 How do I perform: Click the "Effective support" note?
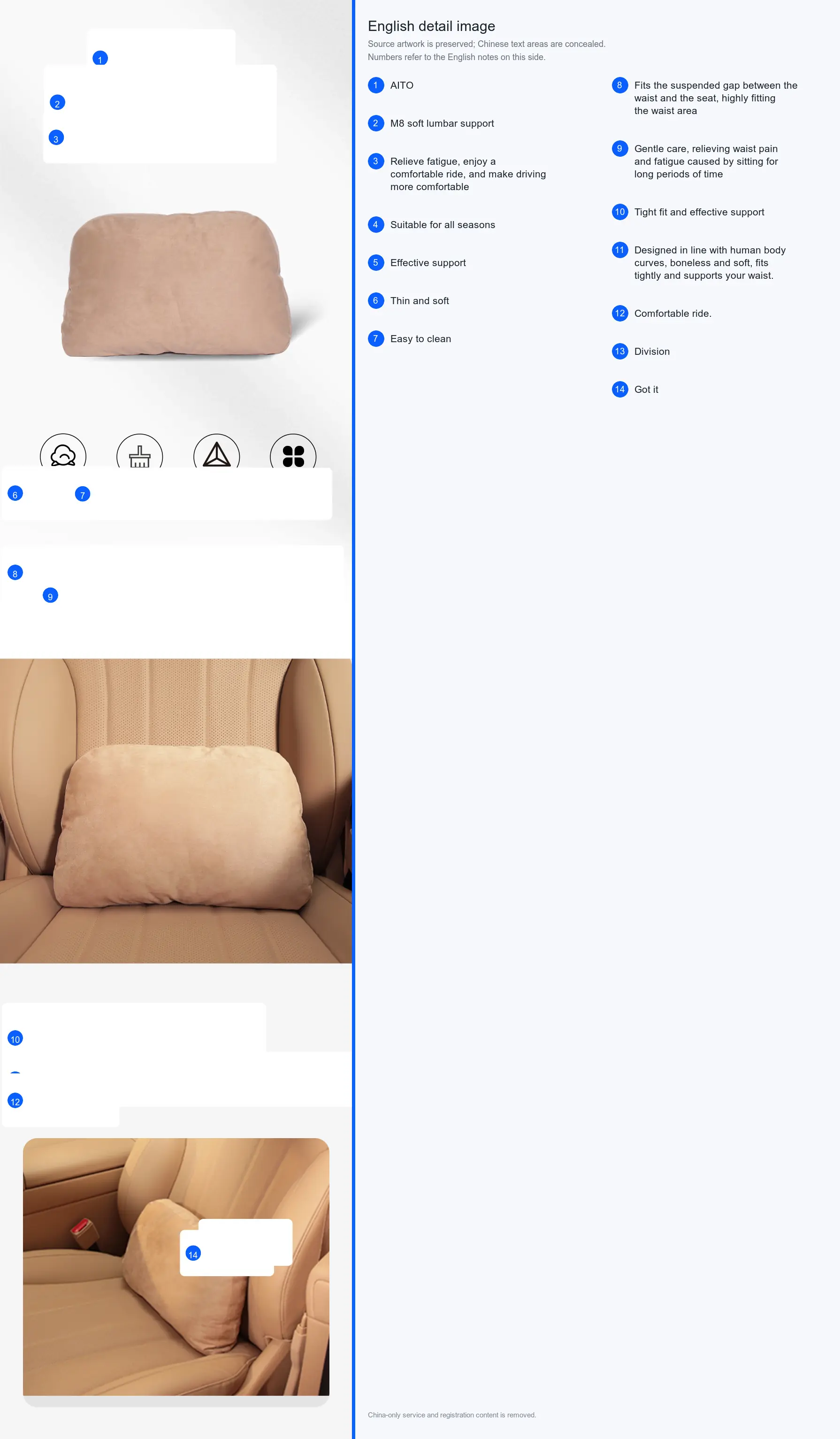(428, 263)
